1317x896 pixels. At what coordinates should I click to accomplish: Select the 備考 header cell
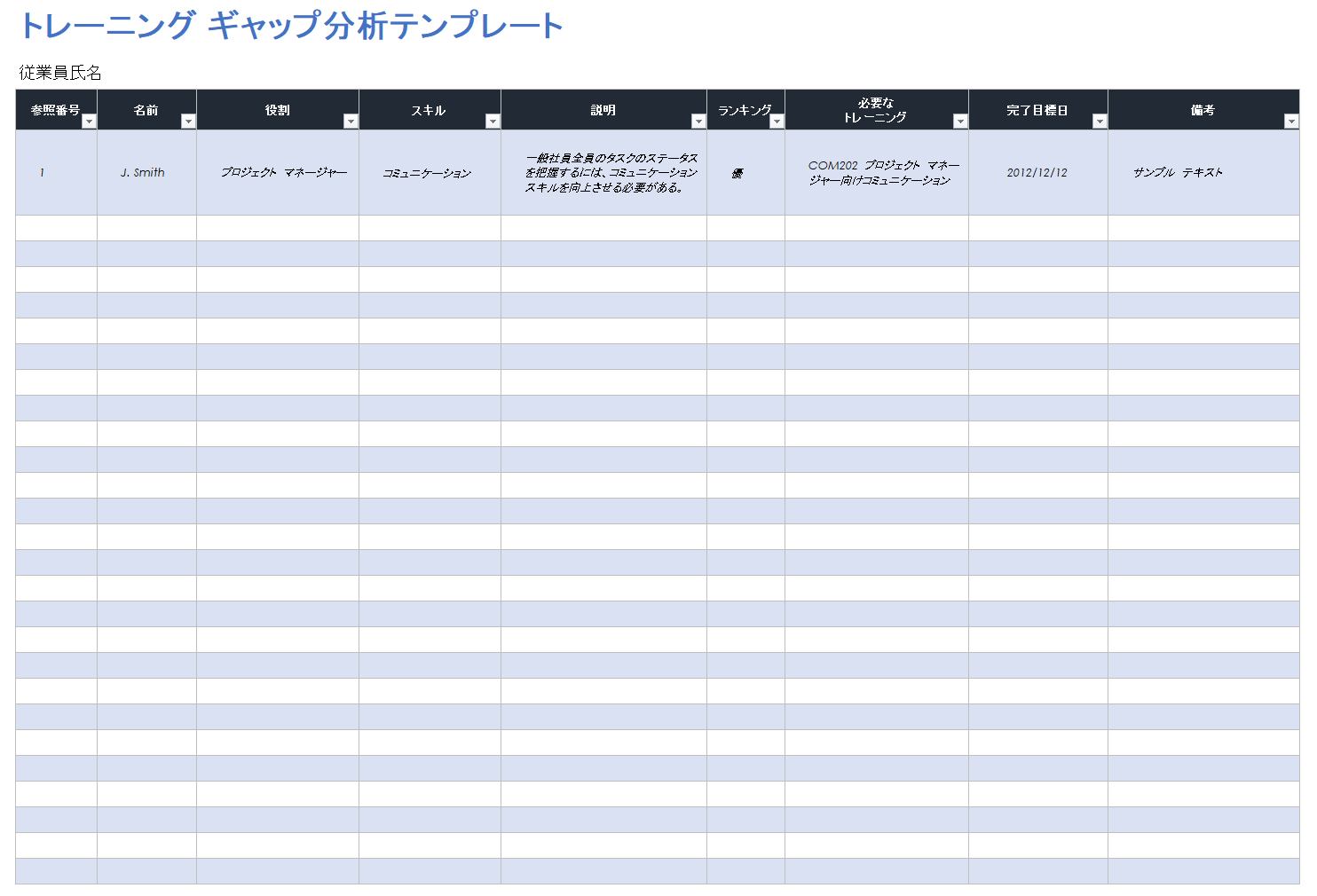pyautogui.click(x=1203, y=110)
